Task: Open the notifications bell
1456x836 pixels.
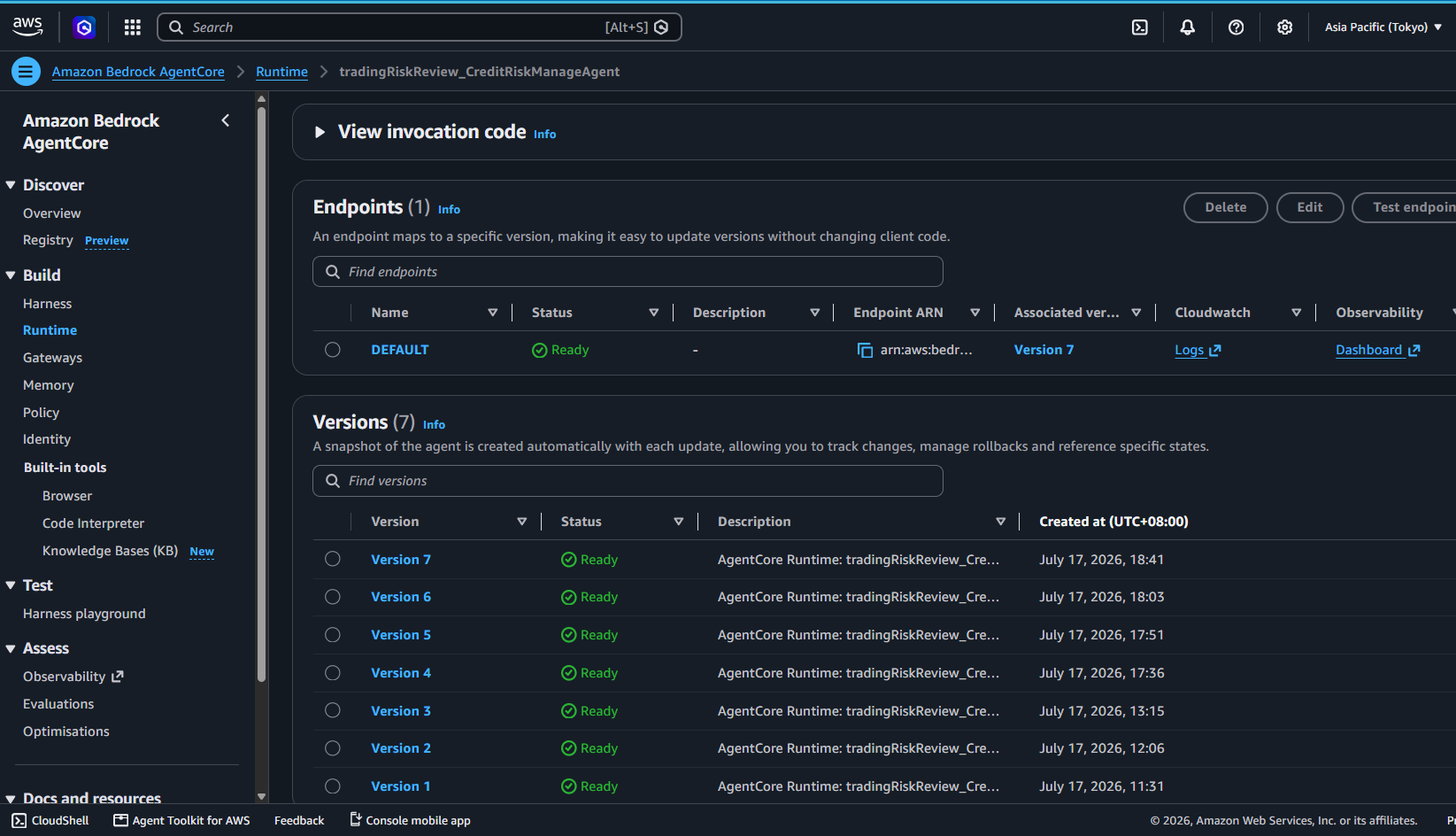Action: coord(1188,27)
